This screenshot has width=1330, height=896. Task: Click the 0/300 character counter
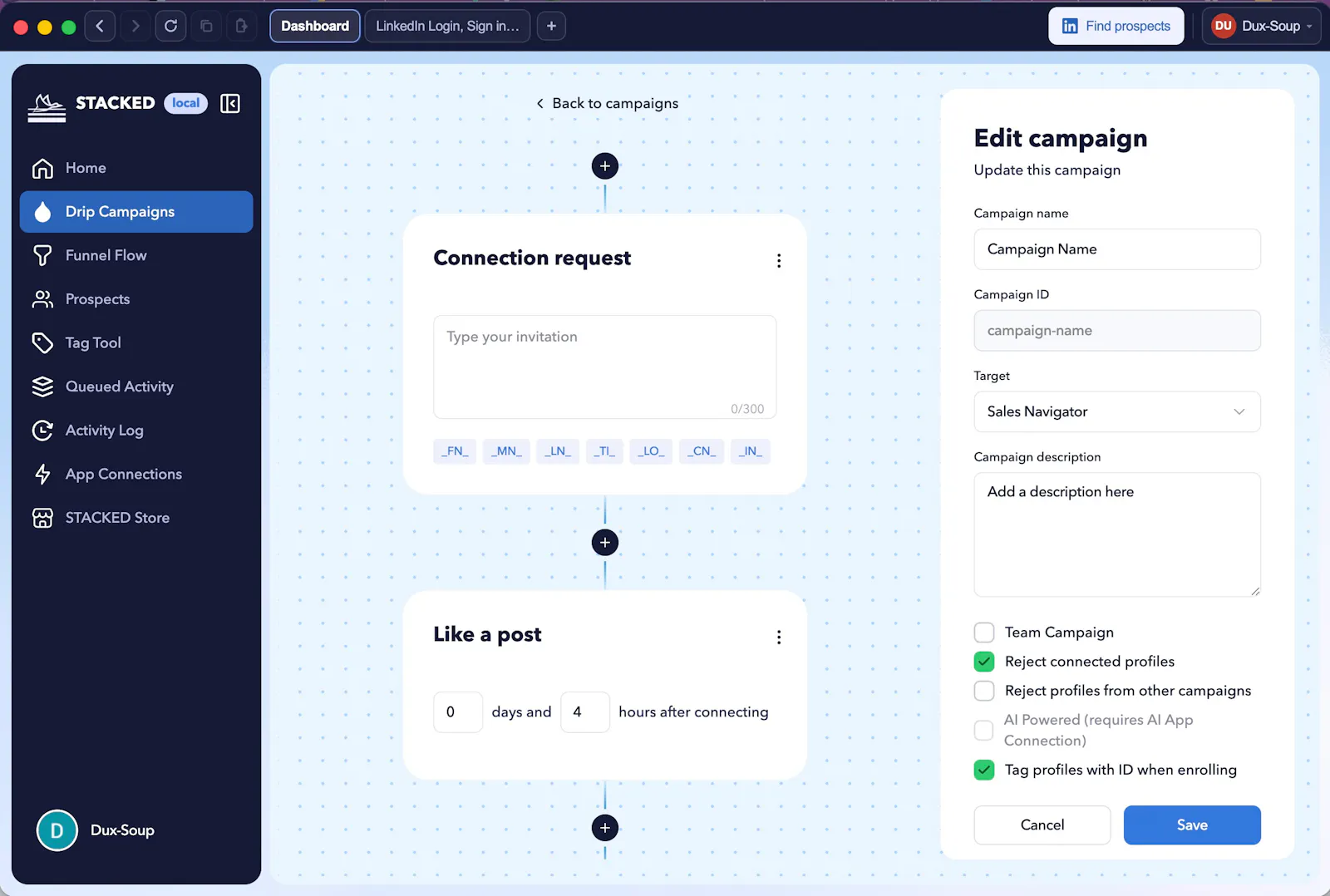747,409
